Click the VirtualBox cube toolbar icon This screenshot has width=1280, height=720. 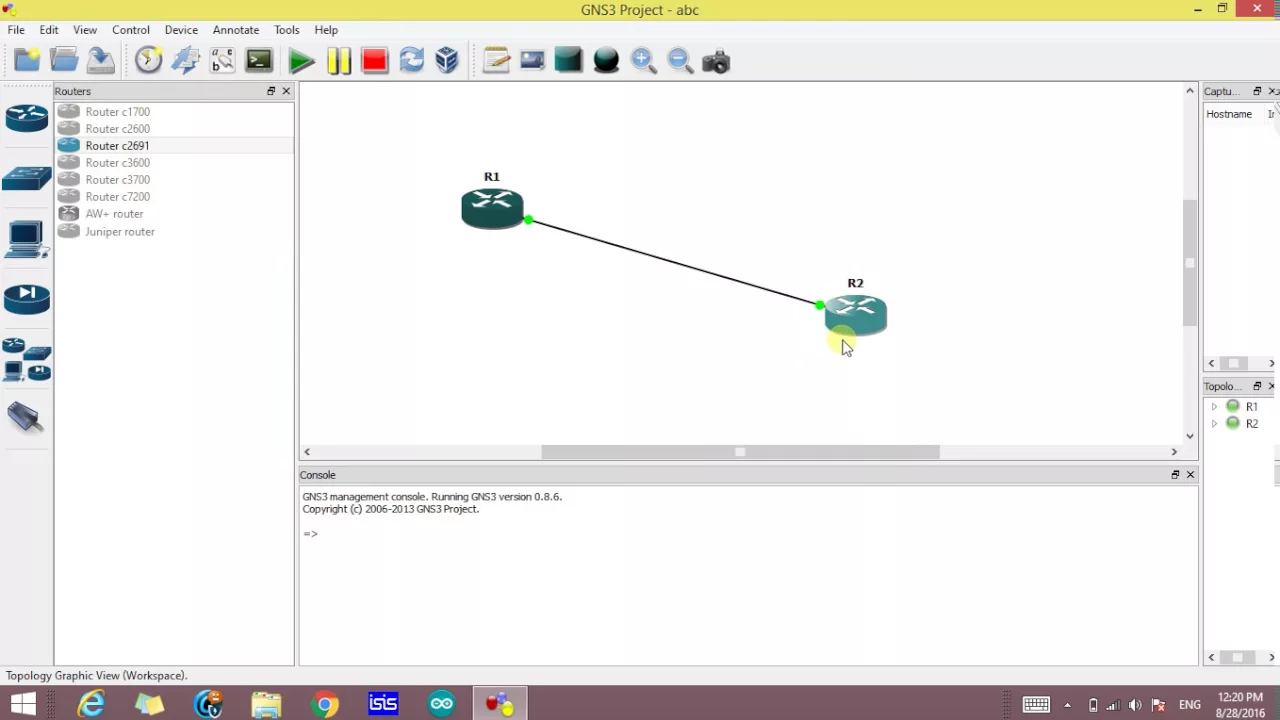click(447, 61)
